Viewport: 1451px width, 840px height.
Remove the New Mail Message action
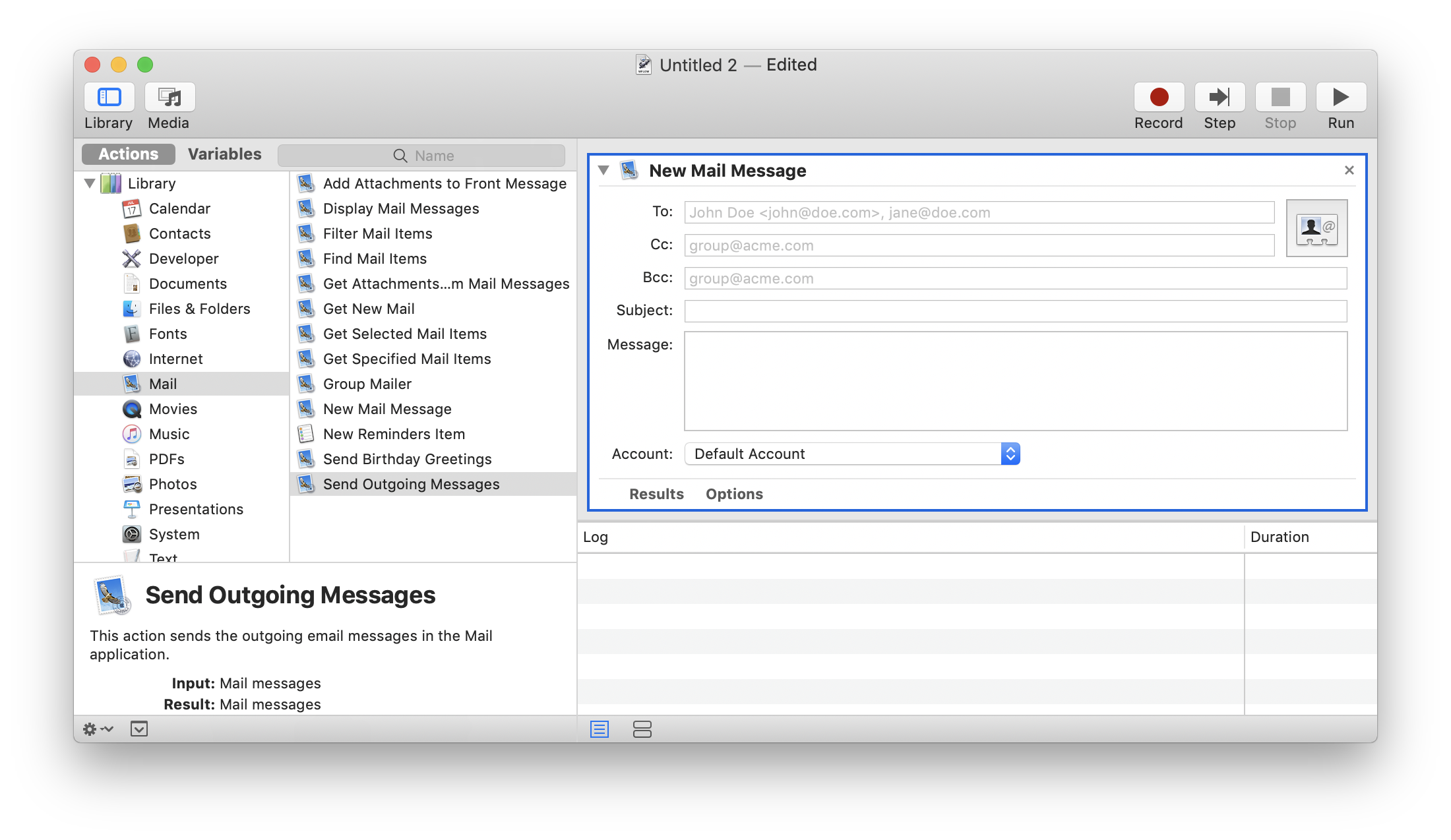coord(1349,170)
